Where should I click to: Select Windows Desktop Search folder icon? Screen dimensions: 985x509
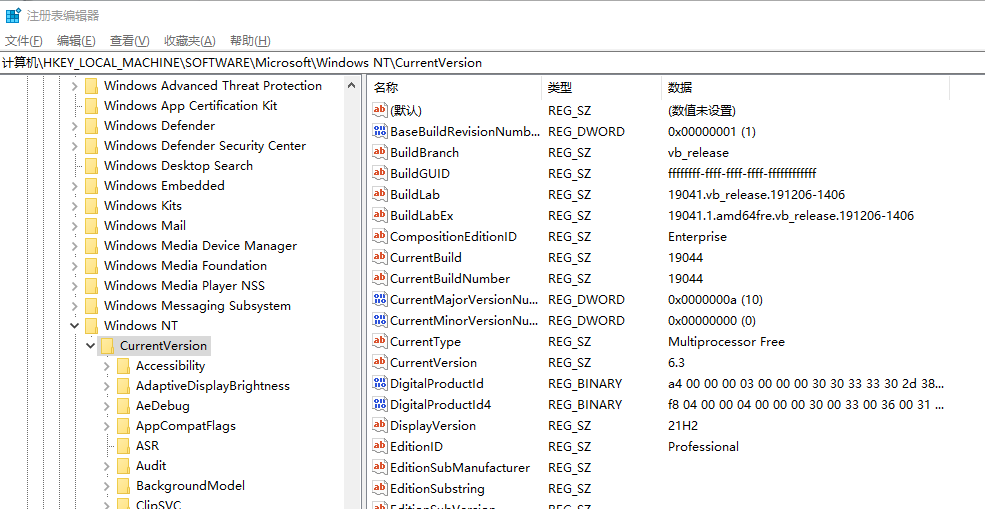pyautogui.click(x=92, y=166)
